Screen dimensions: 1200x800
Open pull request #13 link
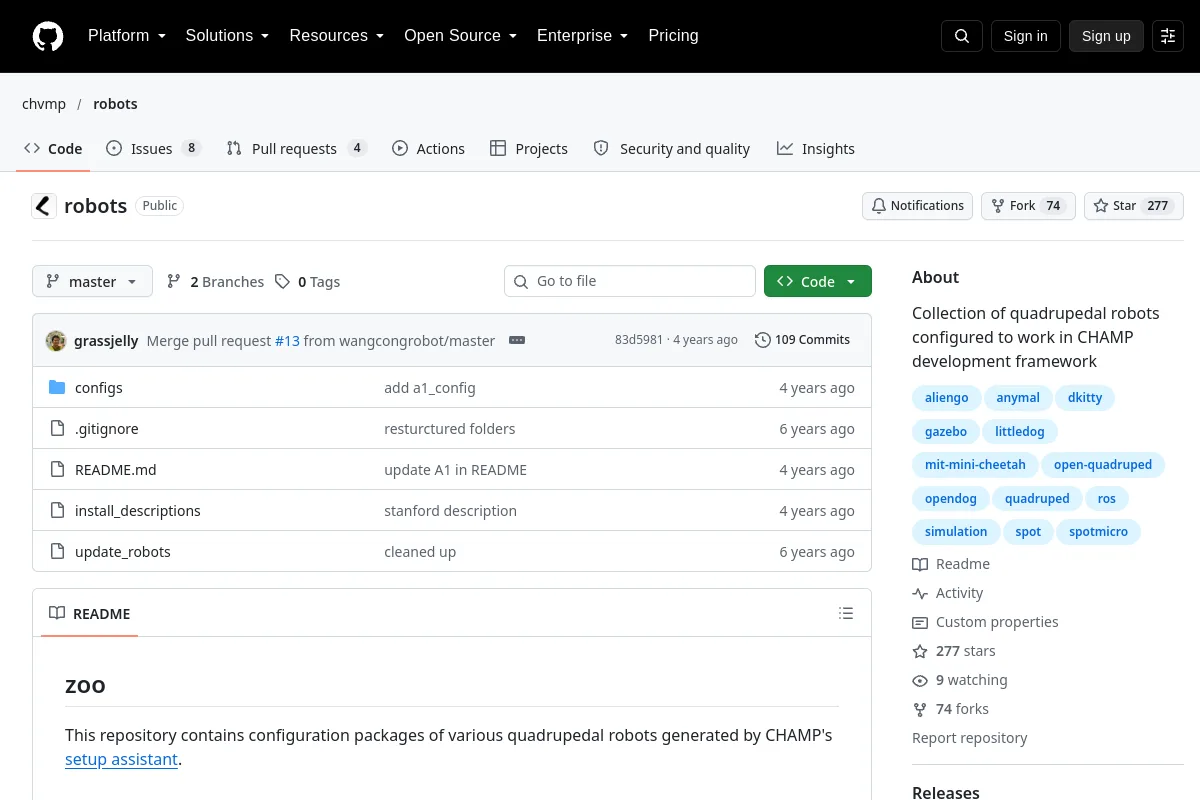(x=287, y=341)
